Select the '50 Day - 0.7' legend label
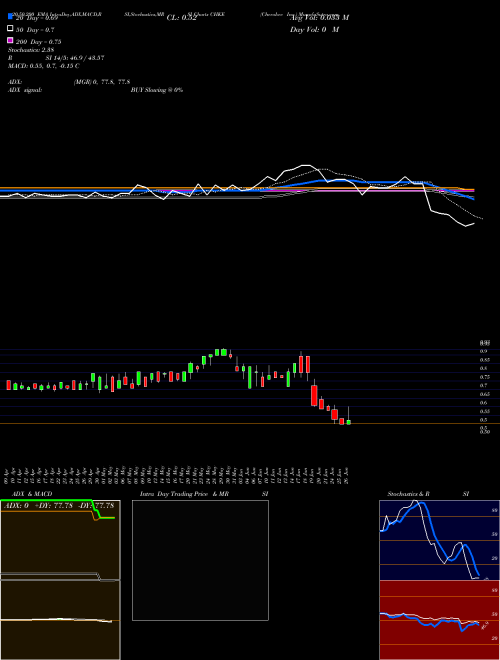The width and height of the screenshot is (500, 660). tap(35, 30)
